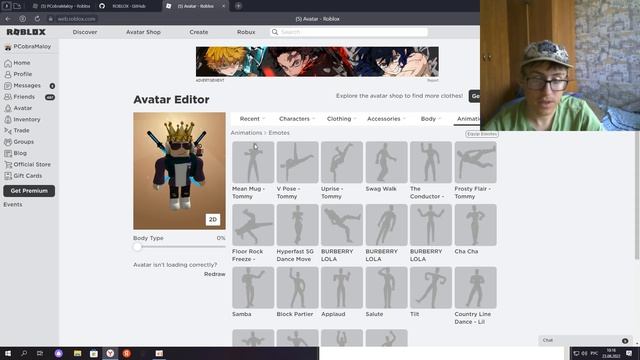Image resolution: width=640 pixels, height=360 pixels.
Task: Toggle avatar view with 2D button
Action: [213, 220]
